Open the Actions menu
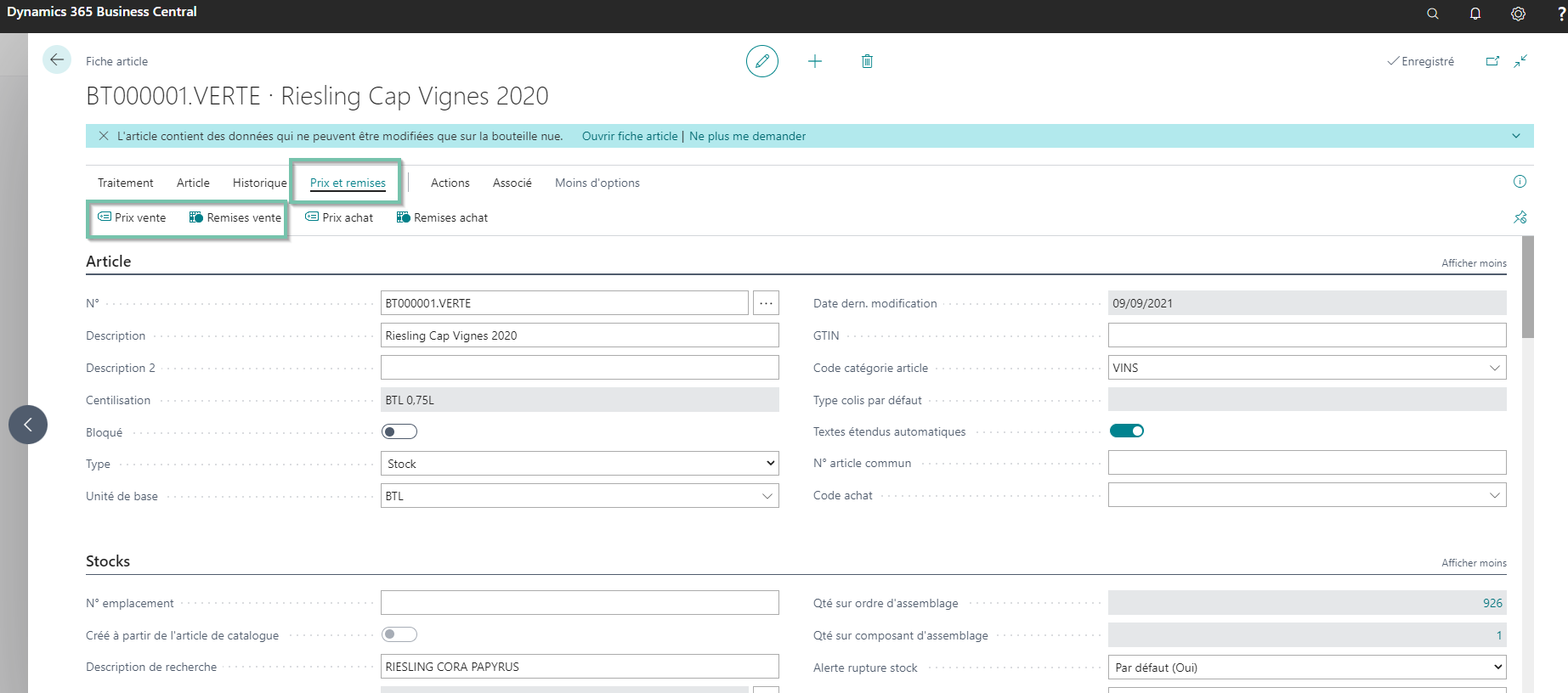The height and width of the screenshot is (693, 1568). 450,183
